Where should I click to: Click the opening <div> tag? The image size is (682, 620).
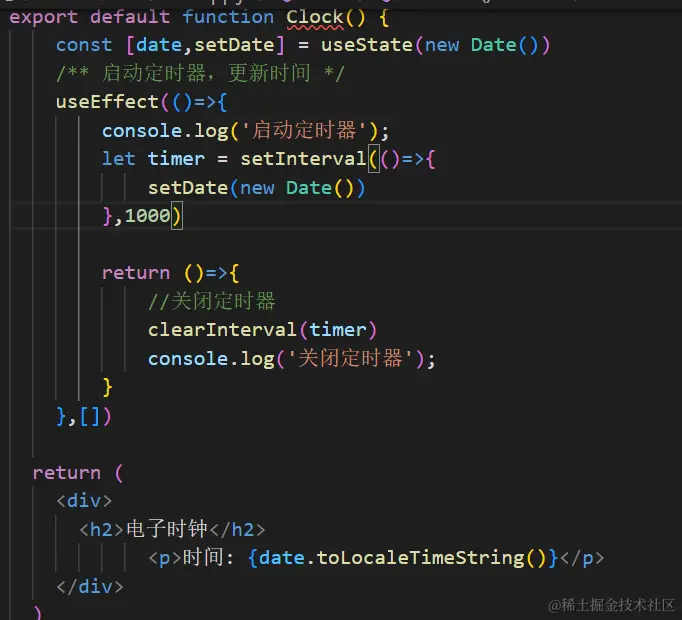click(84, 501)
